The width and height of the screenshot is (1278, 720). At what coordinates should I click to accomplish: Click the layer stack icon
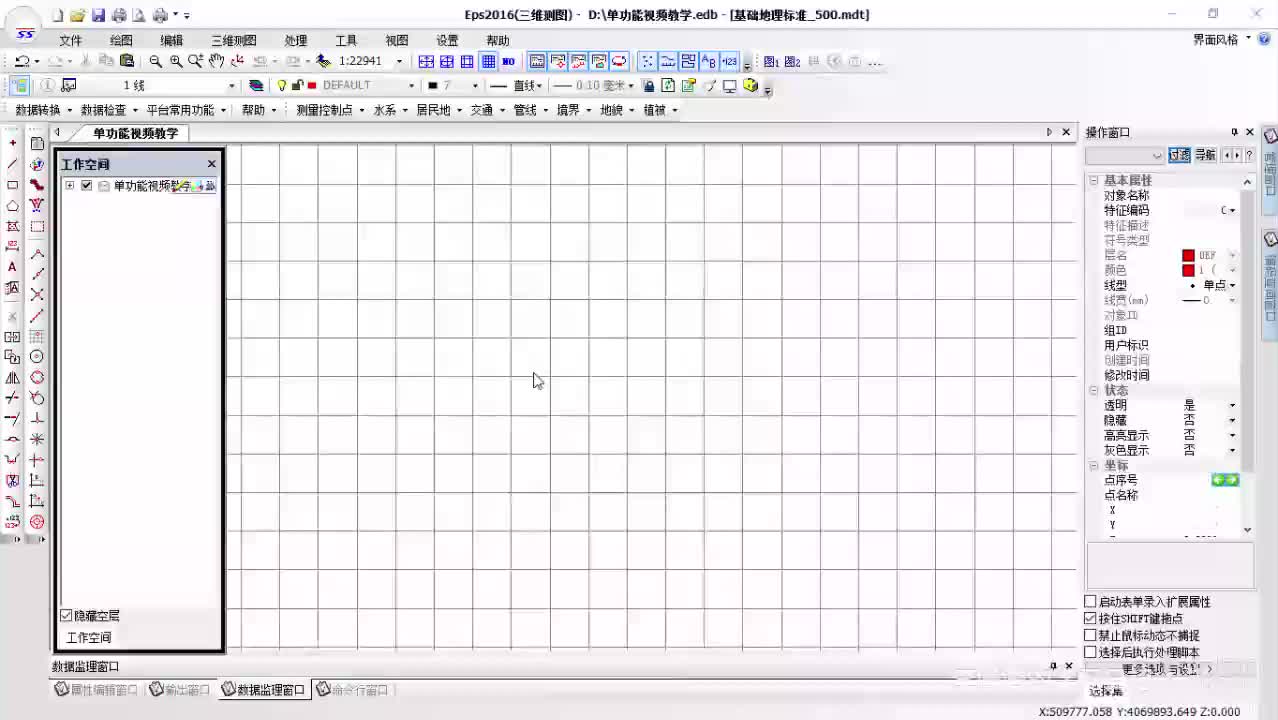(x=256, y=86)
